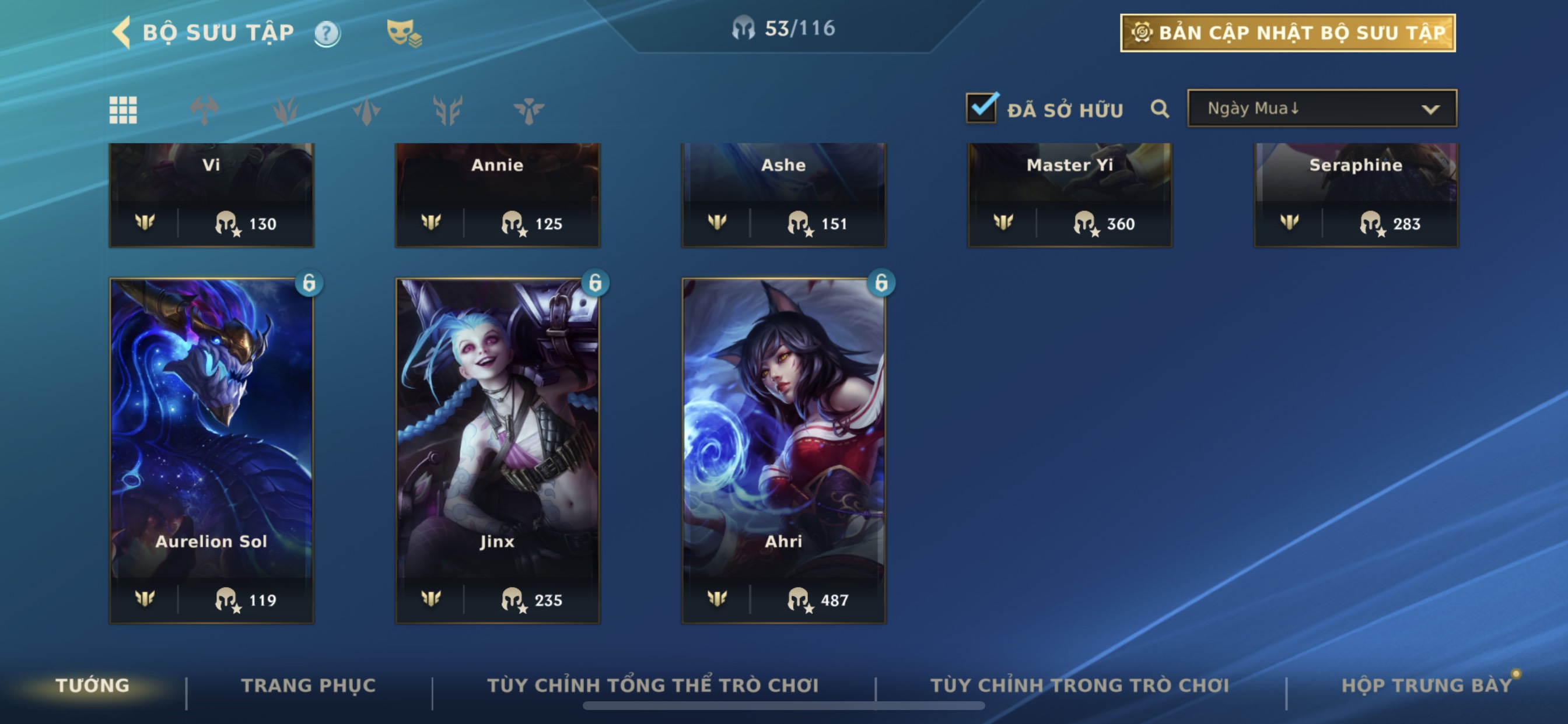Image resolution: width=1568 pixels, height=724 pixels.
Task: Click the bottom horizontal scroll bar
Action: click(783, 706)
